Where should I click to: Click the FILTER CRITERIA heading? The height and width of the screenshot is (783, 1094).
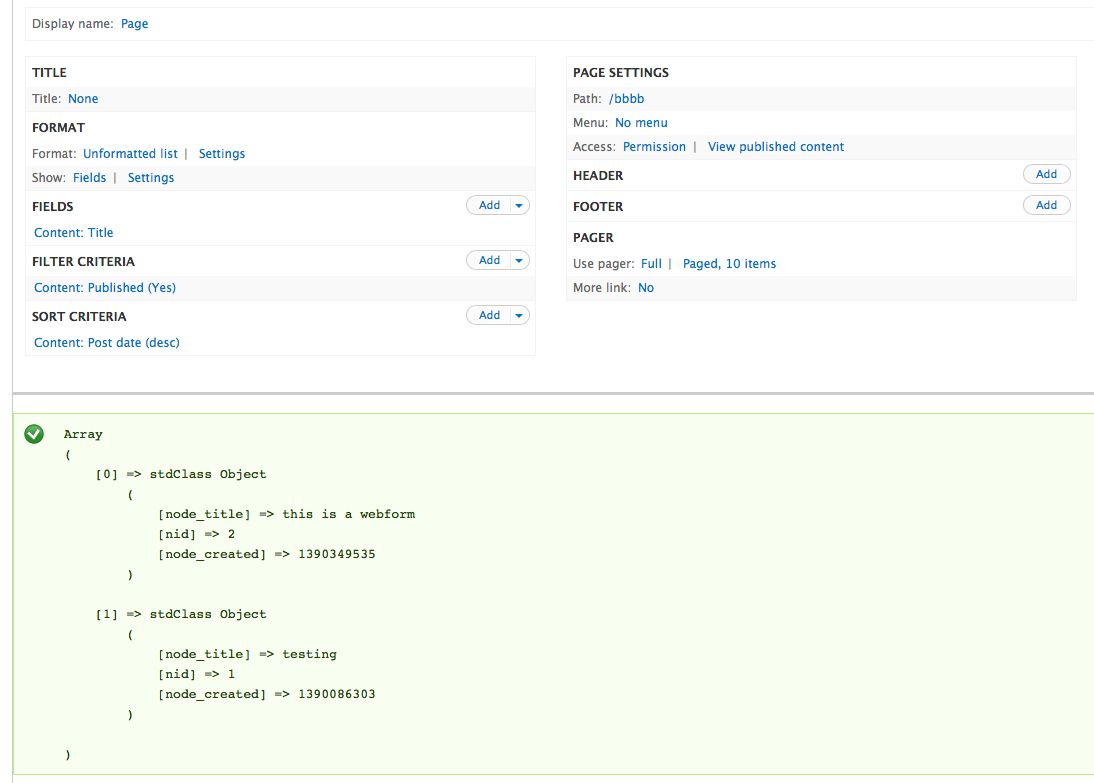tap(83, 262)
